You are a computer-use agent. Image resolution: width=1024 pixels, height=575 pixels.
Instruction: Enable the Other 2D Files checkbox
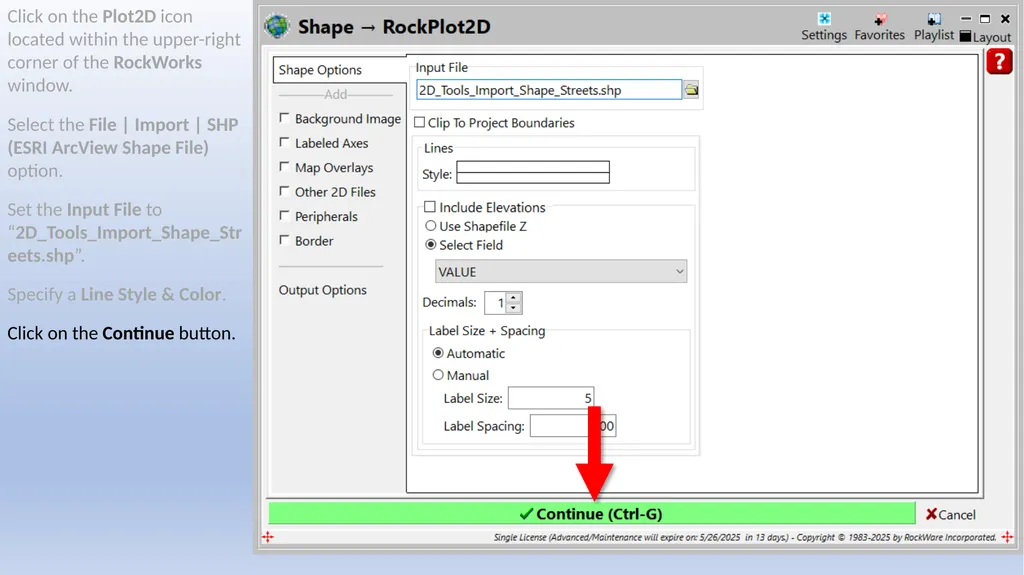click(284, 191)
